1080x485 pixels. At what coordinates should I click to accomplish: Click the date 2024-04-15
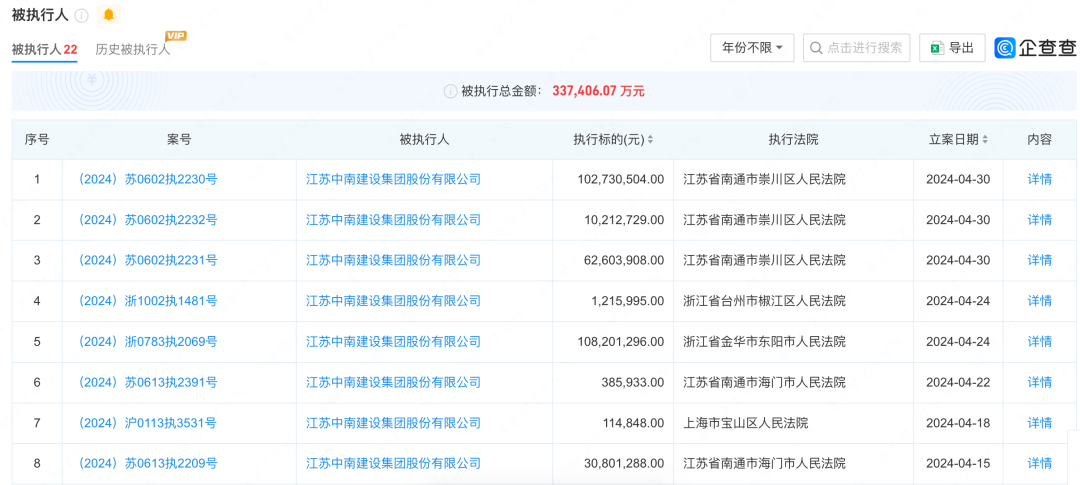pos(958,464)
